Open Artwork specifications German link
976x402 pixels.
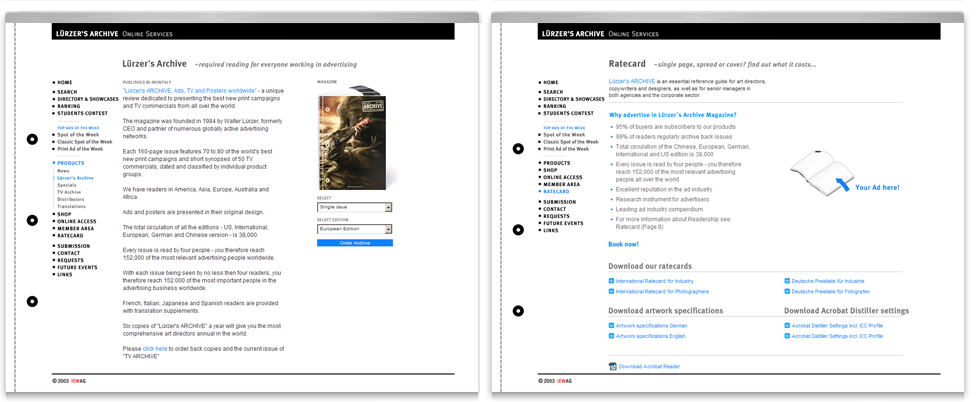click(x=651, y=325)
